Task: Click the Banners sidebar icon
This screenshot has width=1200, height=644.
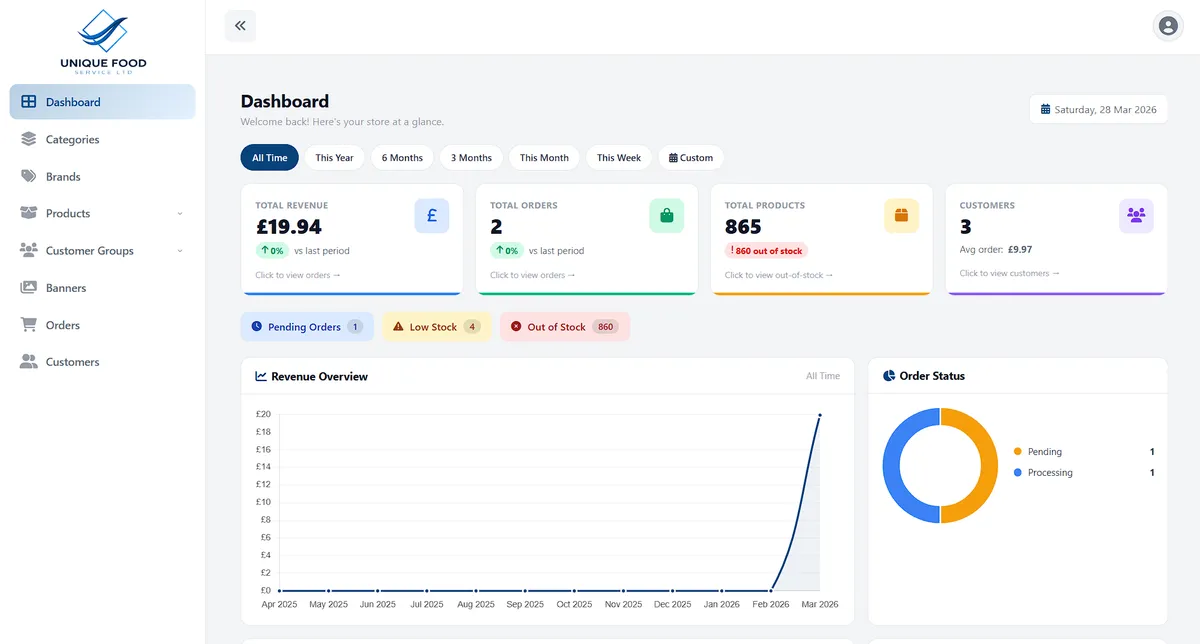Action: pos(27,287)
